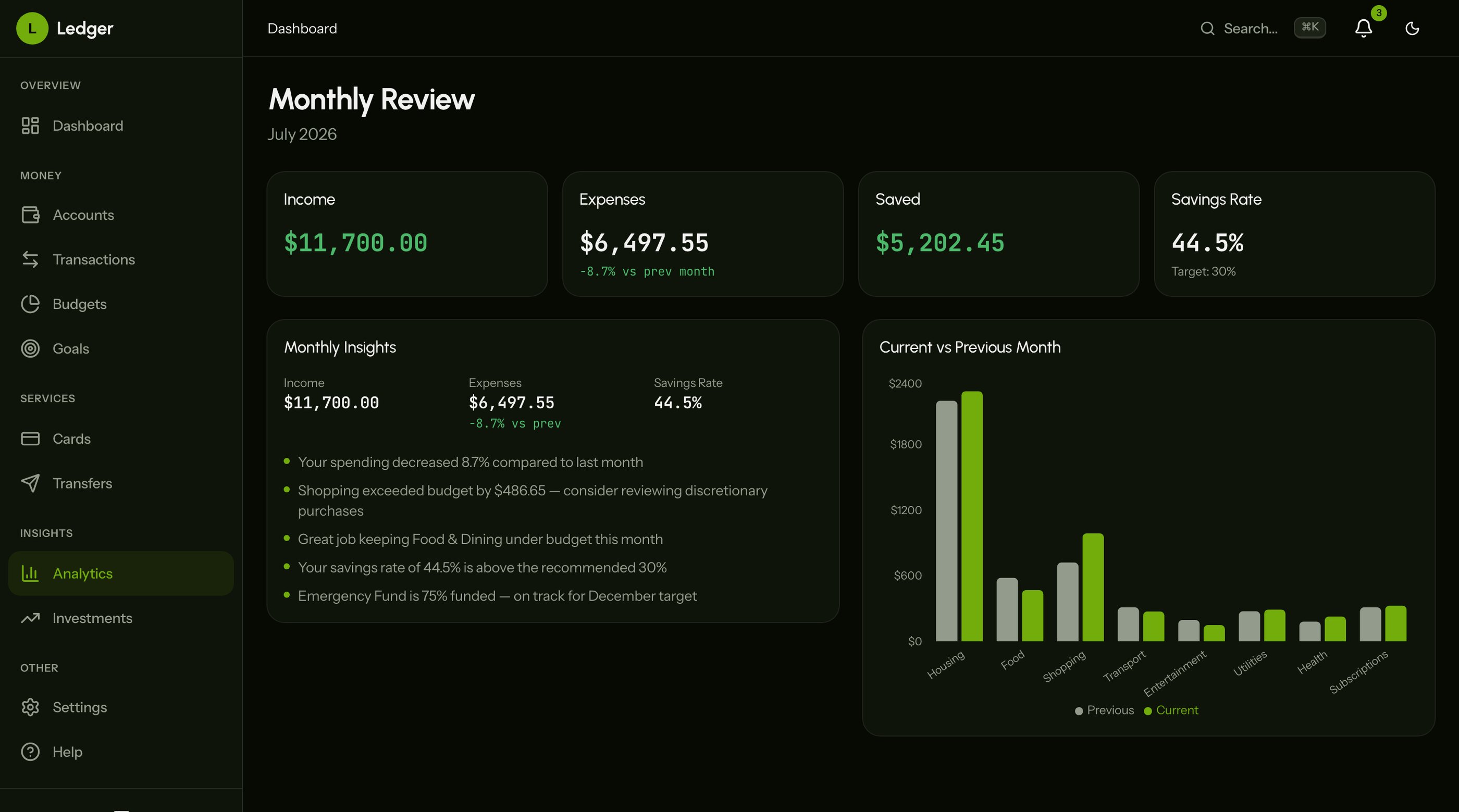This screenshot has width=1459, height=812.
Task: Toggle the Current series in chart legend
Action: (1171, 710)
